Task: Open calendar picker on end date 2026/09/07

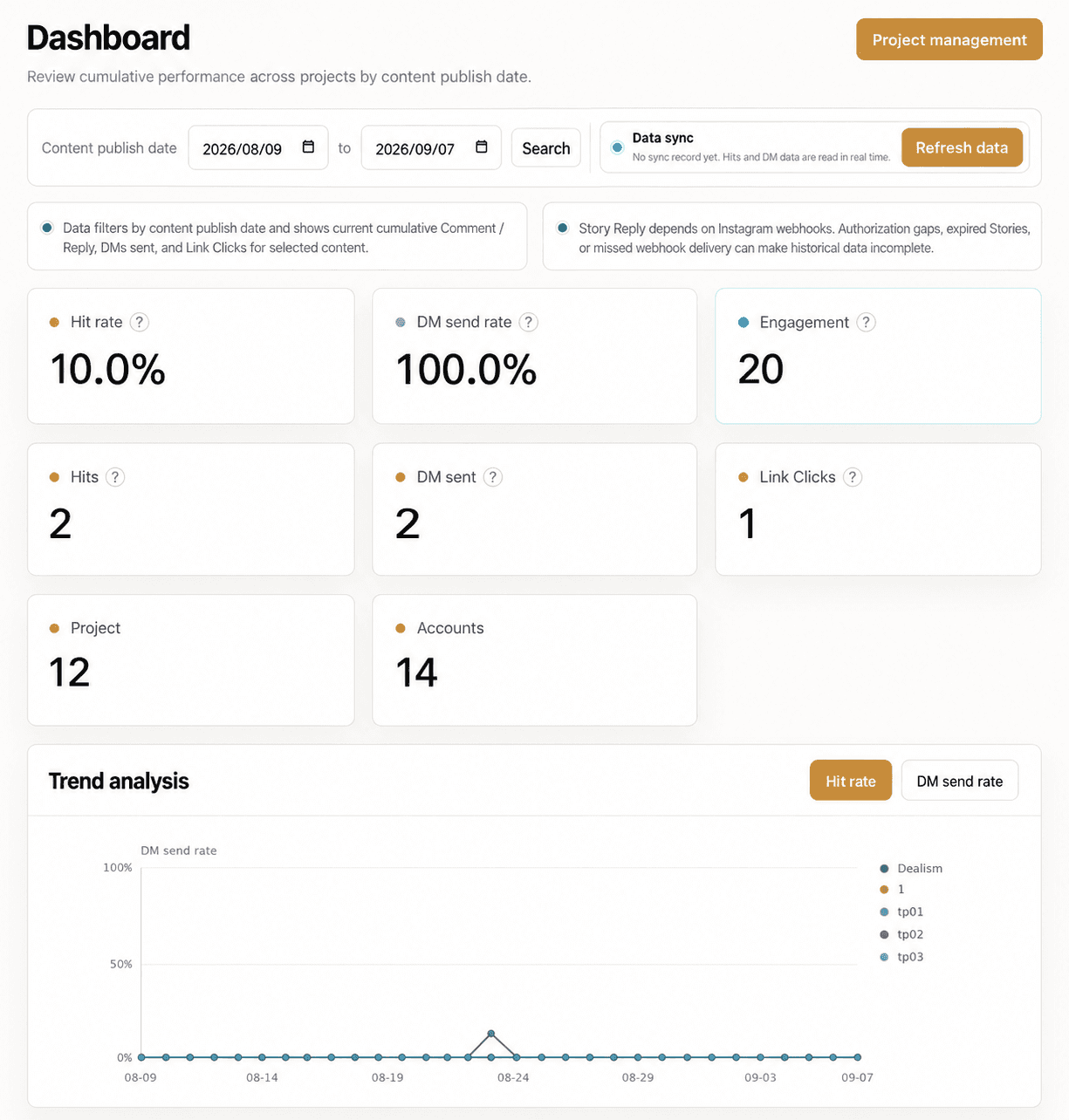Action: [481, 147]
